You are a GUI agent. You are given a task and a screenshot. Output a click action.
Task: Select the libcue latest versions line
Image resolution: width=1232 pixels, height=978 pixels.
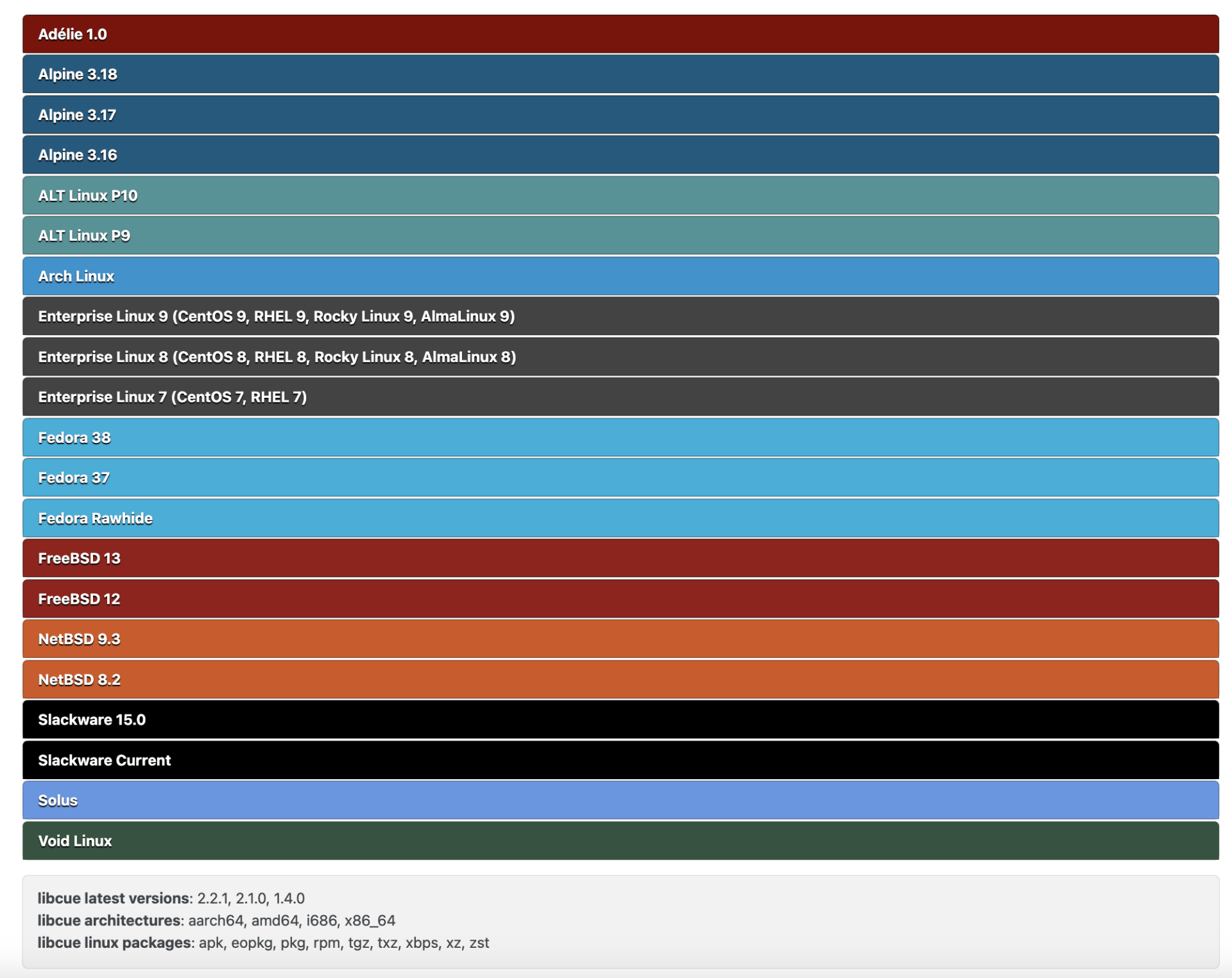point(171,898)
